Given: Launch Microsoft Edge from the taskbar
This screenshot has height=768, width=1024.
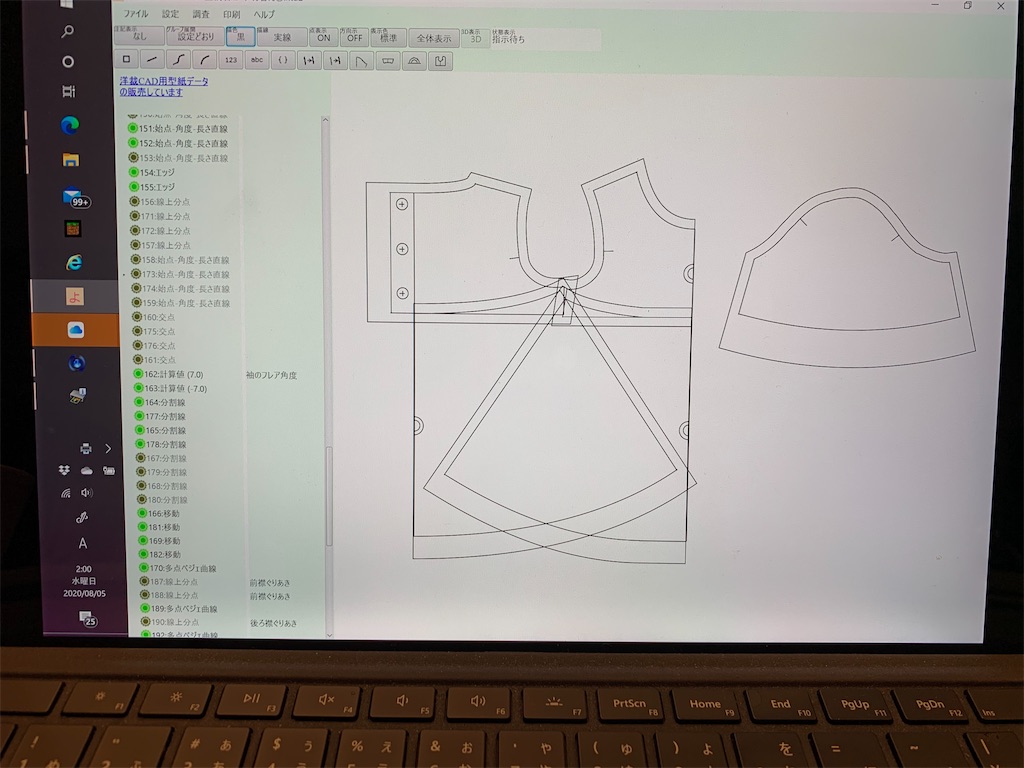Looking at the screenshot, I should [70, 125].
